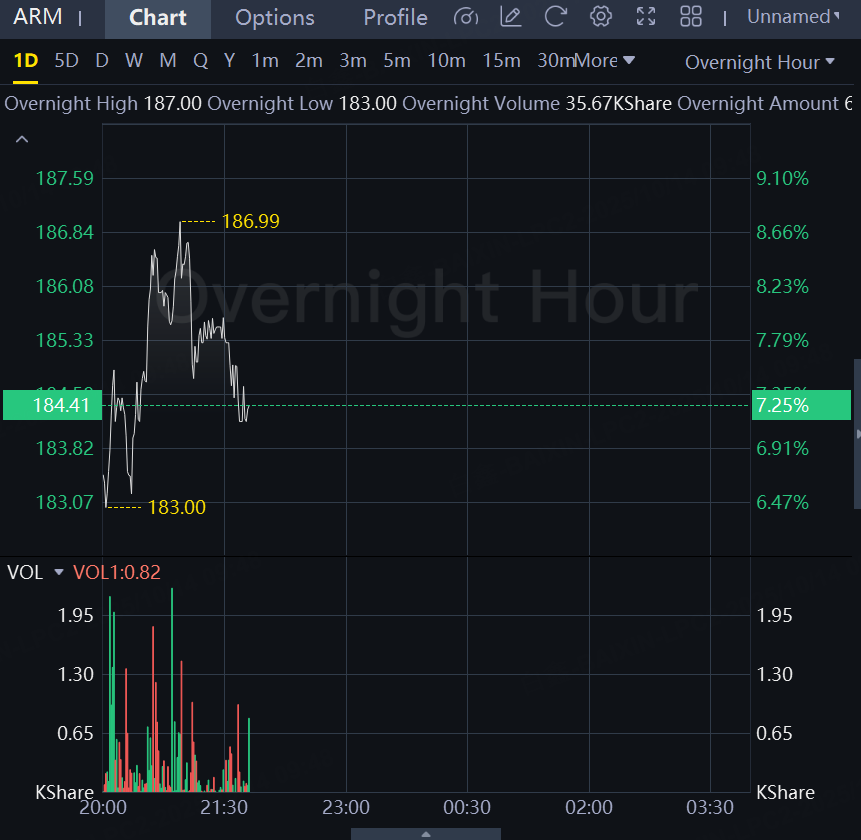This screenshot has width=861, height=840.
Task: Click the right edge panel expand arrow
Action: (856, 434)
